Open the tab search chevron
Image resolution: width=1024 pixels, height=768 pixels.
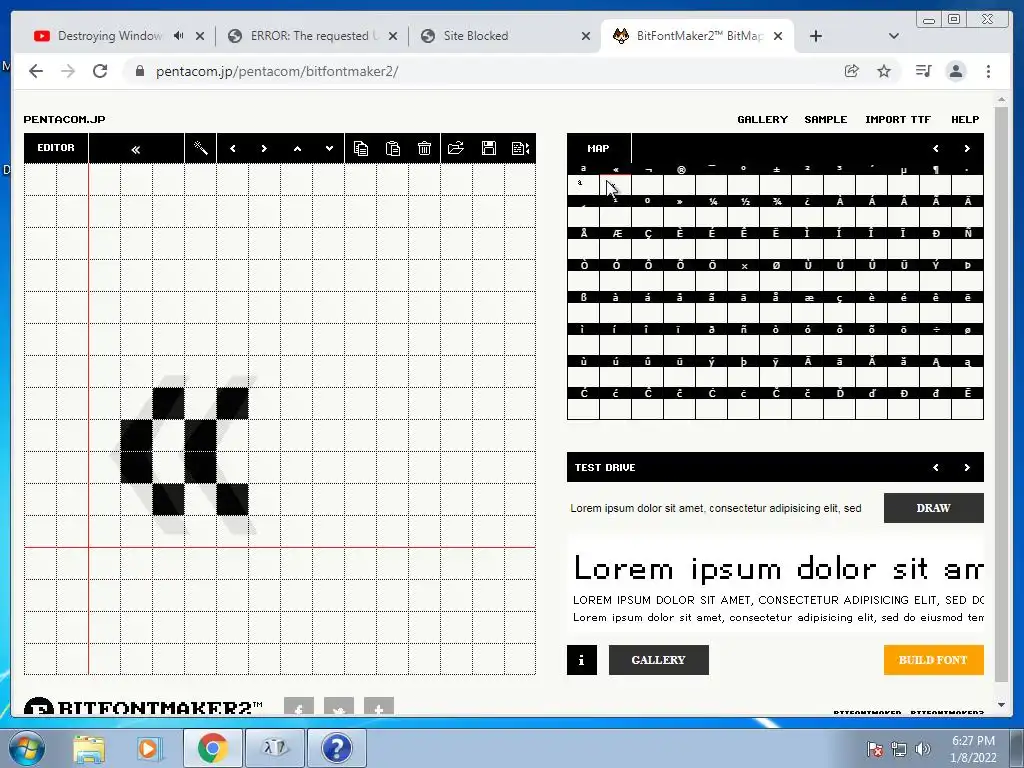coord(893,36)
